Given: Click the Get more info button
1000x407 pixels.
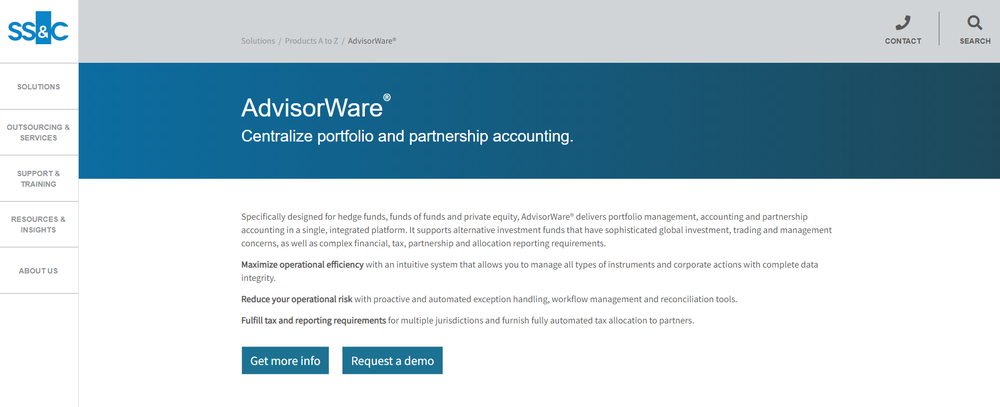Looking at the screenshot, I should click(x=285, y=360).
